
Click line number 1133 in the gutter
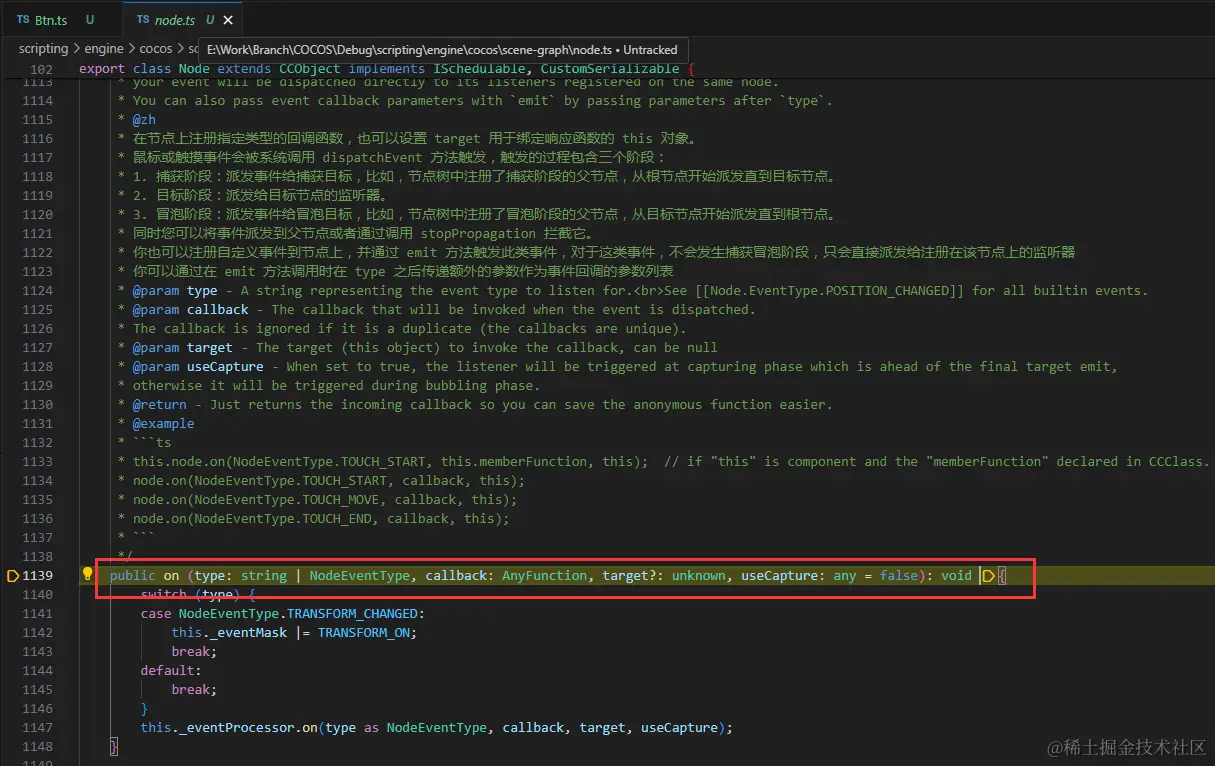tap(37, 462)
